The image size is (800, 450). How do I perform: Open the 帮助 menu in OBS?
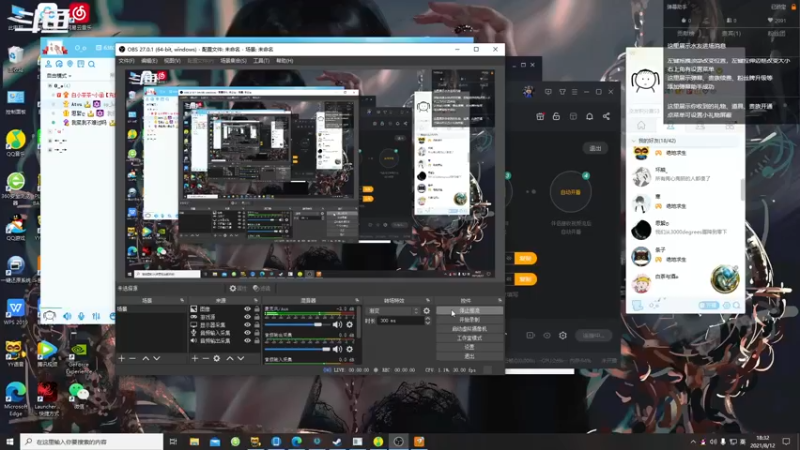coord(285,61)
